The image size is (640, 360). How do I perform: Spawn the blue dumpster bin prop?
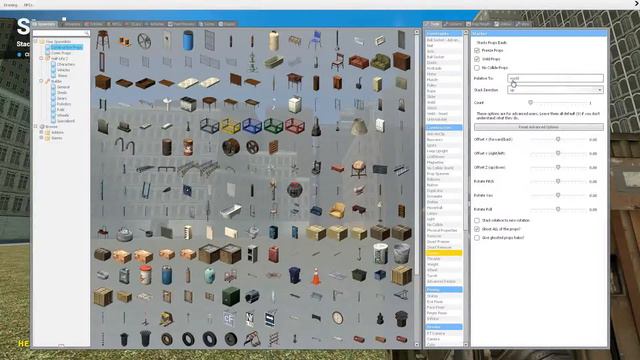(295, 276)
